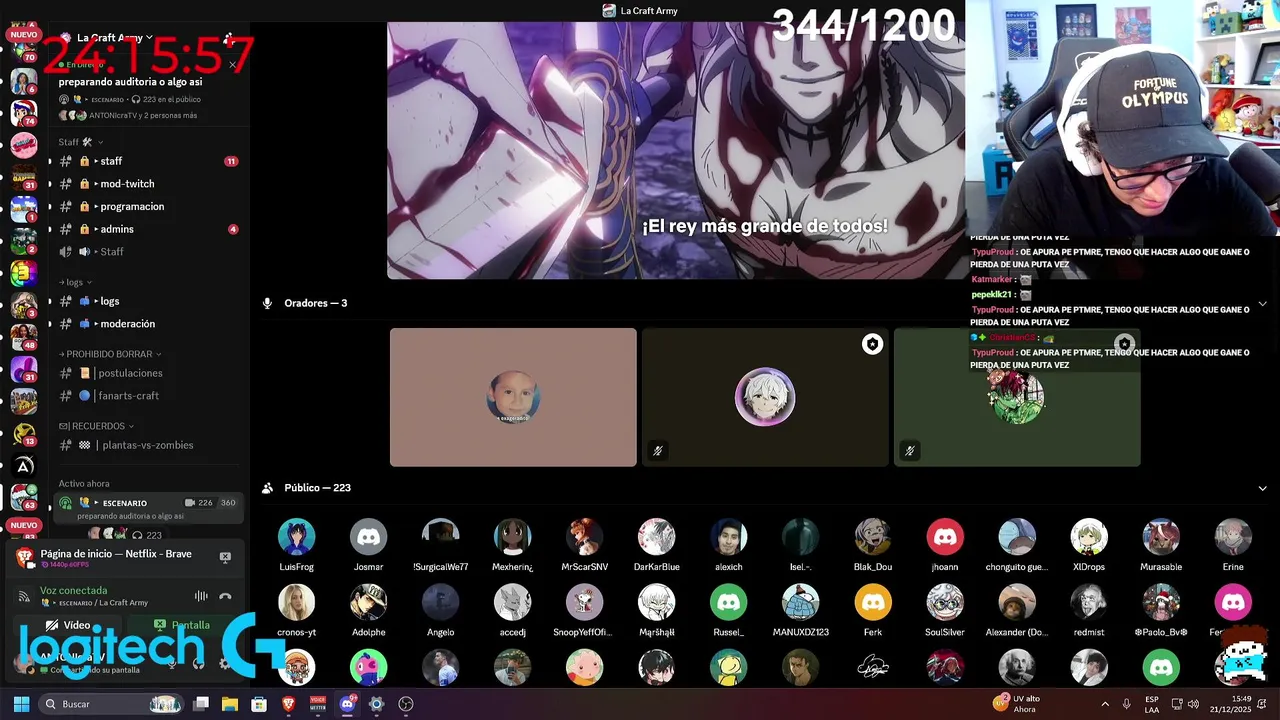Open the server with the white A logo
Screen dimensions: 1280x720
pos(24,465)
